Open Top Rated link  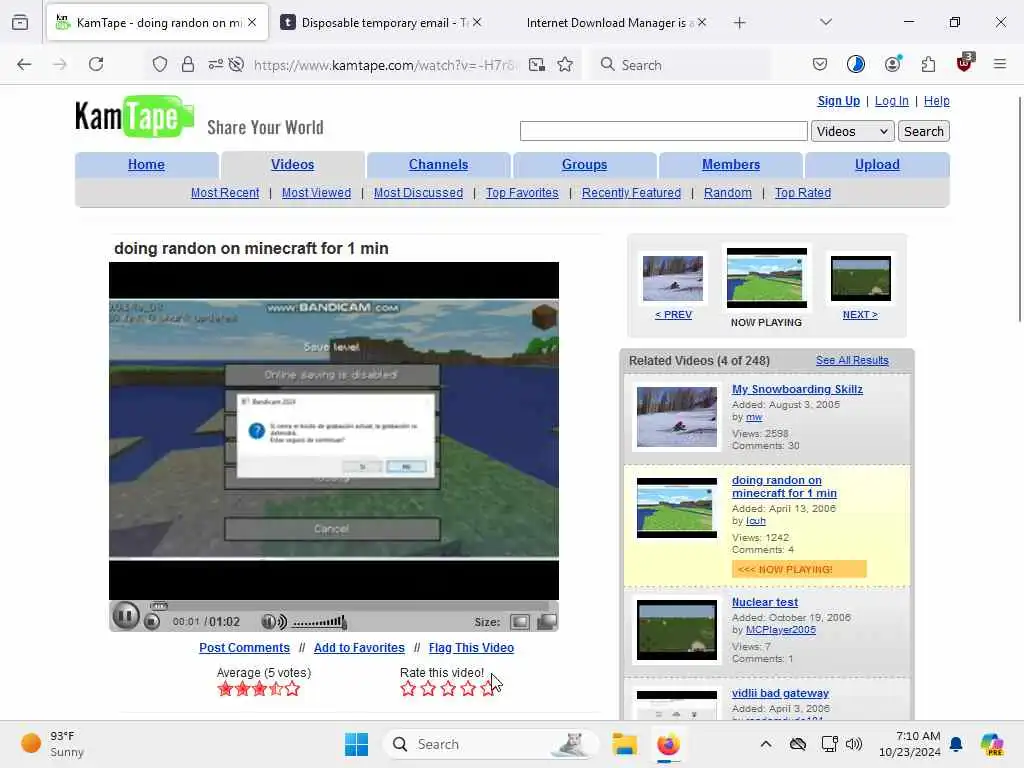803,193
